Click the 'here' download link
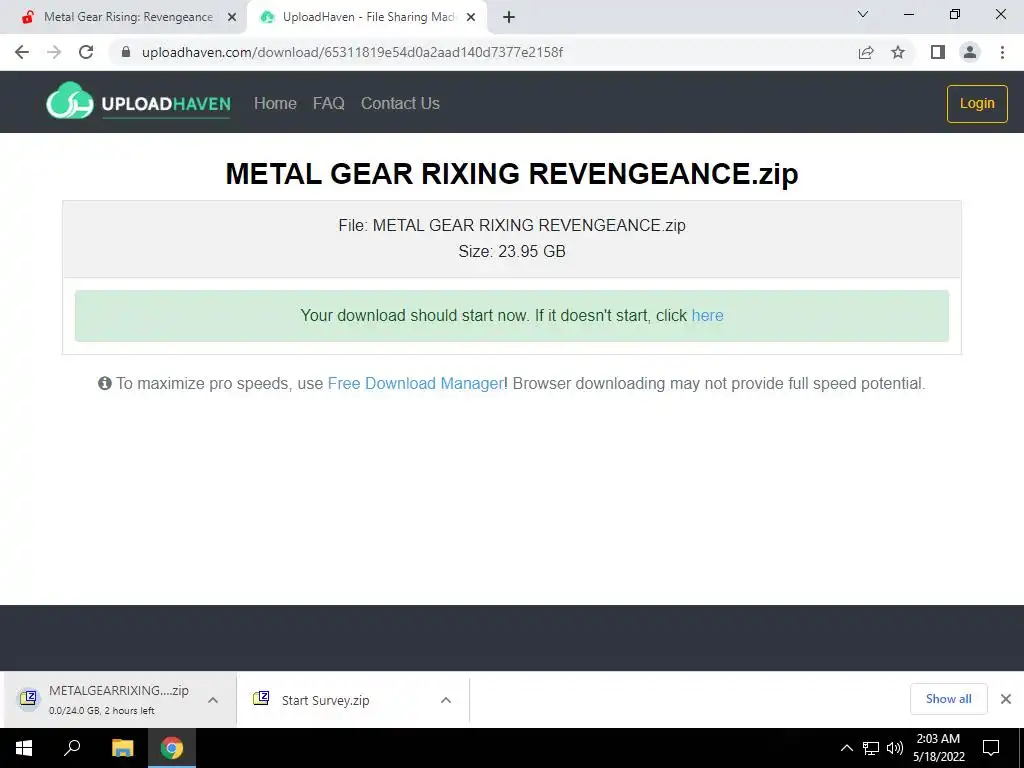 (x=707, y=315)
